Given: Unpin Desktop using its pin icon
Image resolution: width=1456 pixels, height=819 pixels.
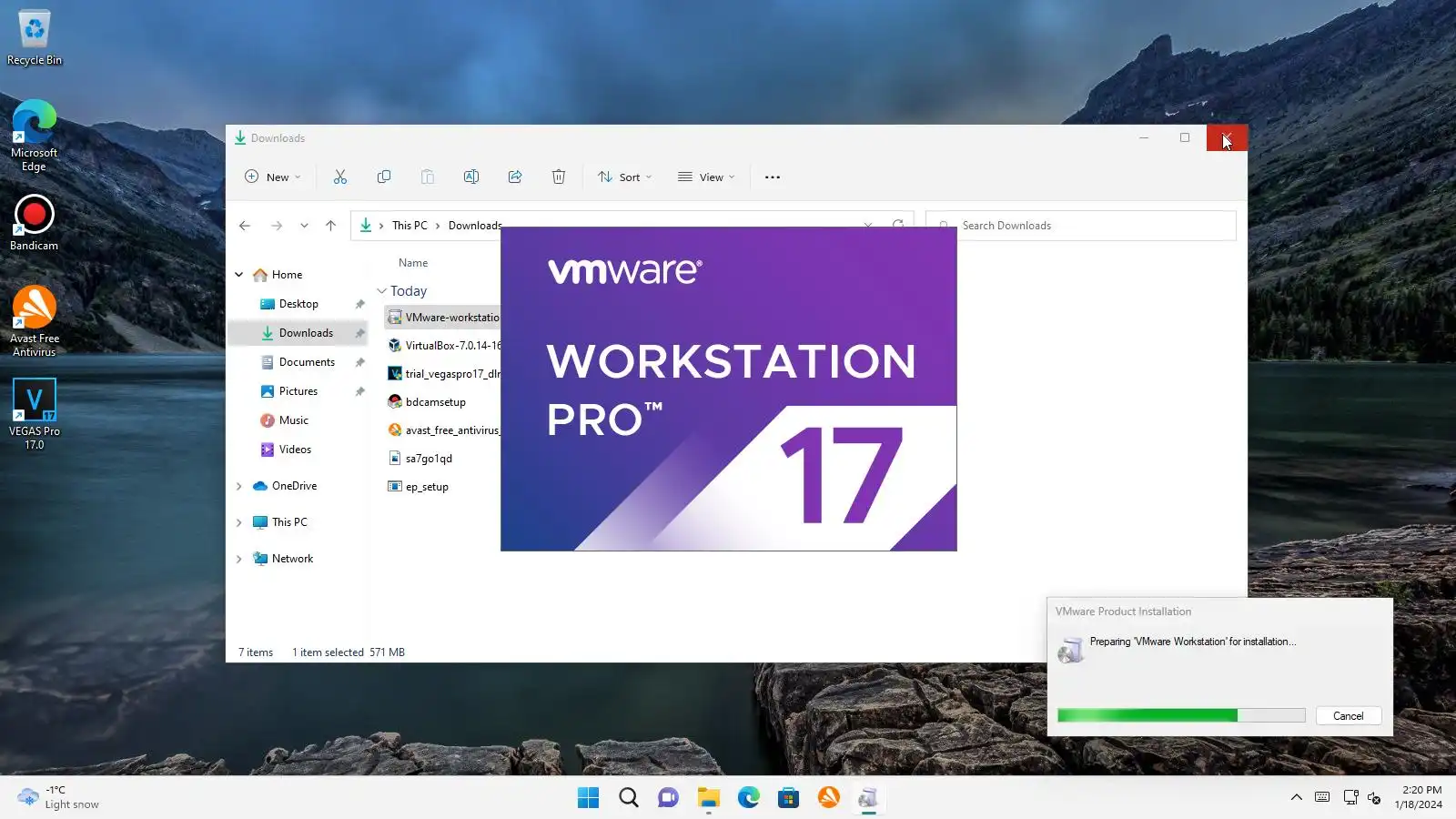Looking at the screenshot, I should 359,304.
